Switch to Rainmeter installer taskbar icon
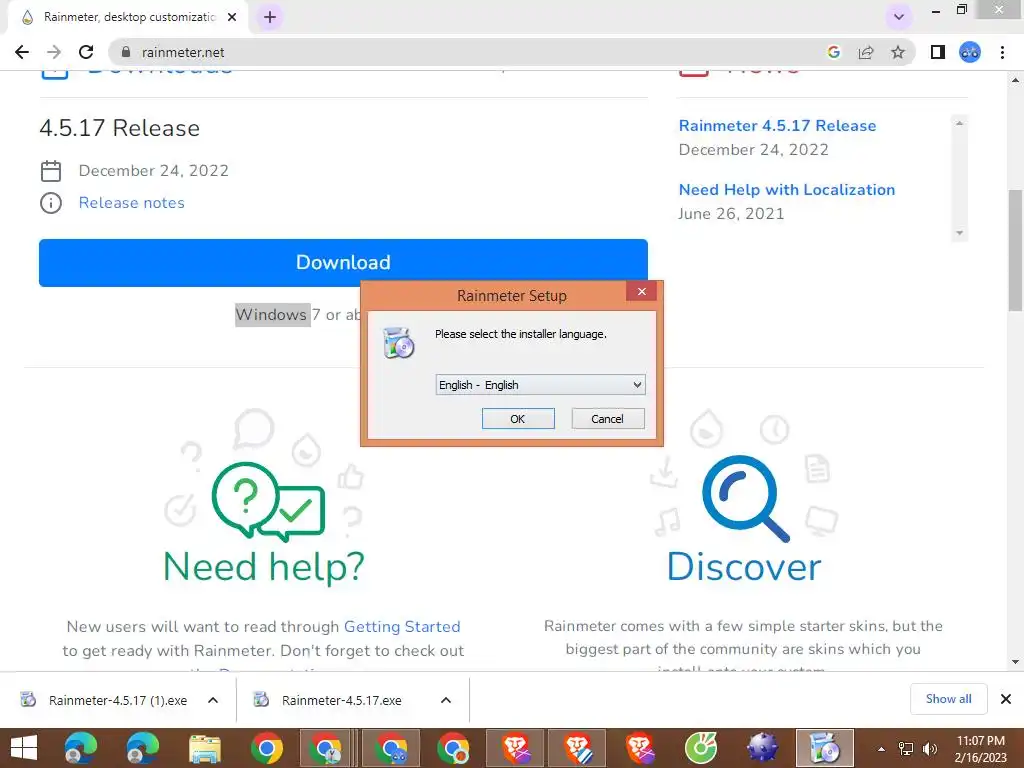The height and width of the screenshot is (768, 1024). point(824,748)
